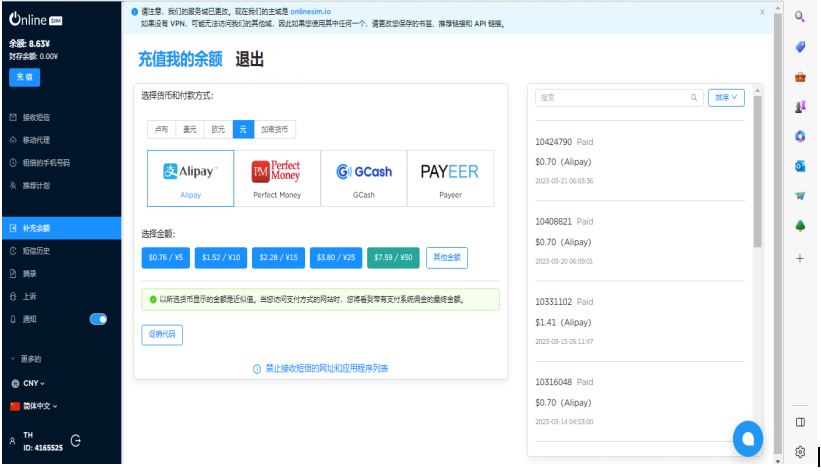Add a sidebar app with plus icon
This screenshot has height=471, width=821.
(x=800, y=258)
